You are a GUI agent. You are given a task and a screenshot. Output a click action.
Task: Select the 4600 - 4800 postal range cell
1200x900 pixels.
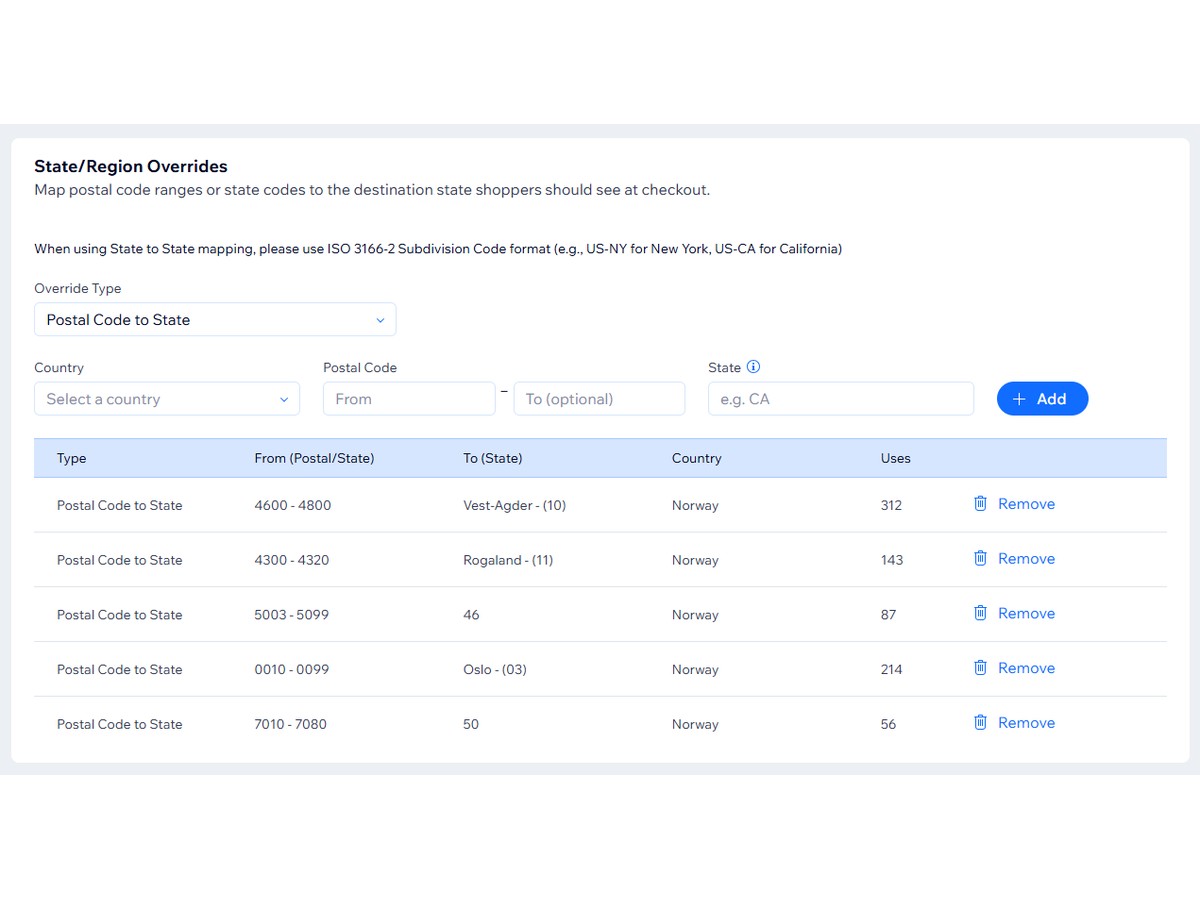click(293, 505)
